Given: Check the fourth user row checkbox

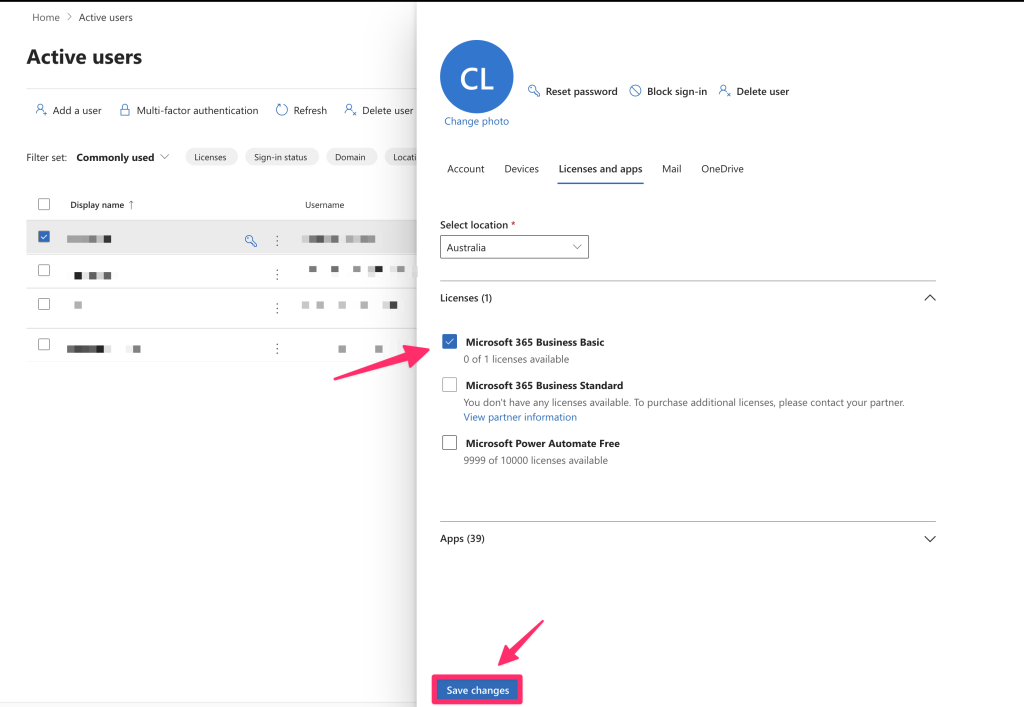Looking at the screenshot, I should coord(44,344).
